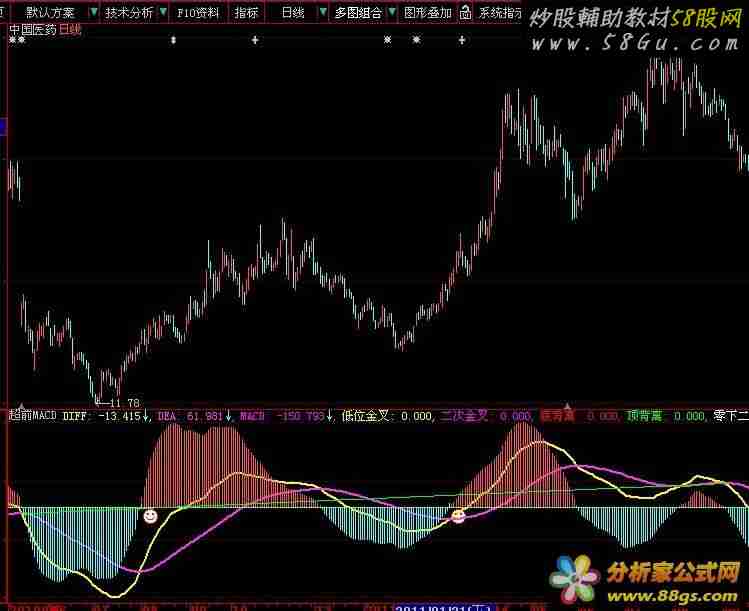The height and width of the screenshot is (611, 749).
Task: Open the 默认方案 scheme menu
Action: coord(50,13)
